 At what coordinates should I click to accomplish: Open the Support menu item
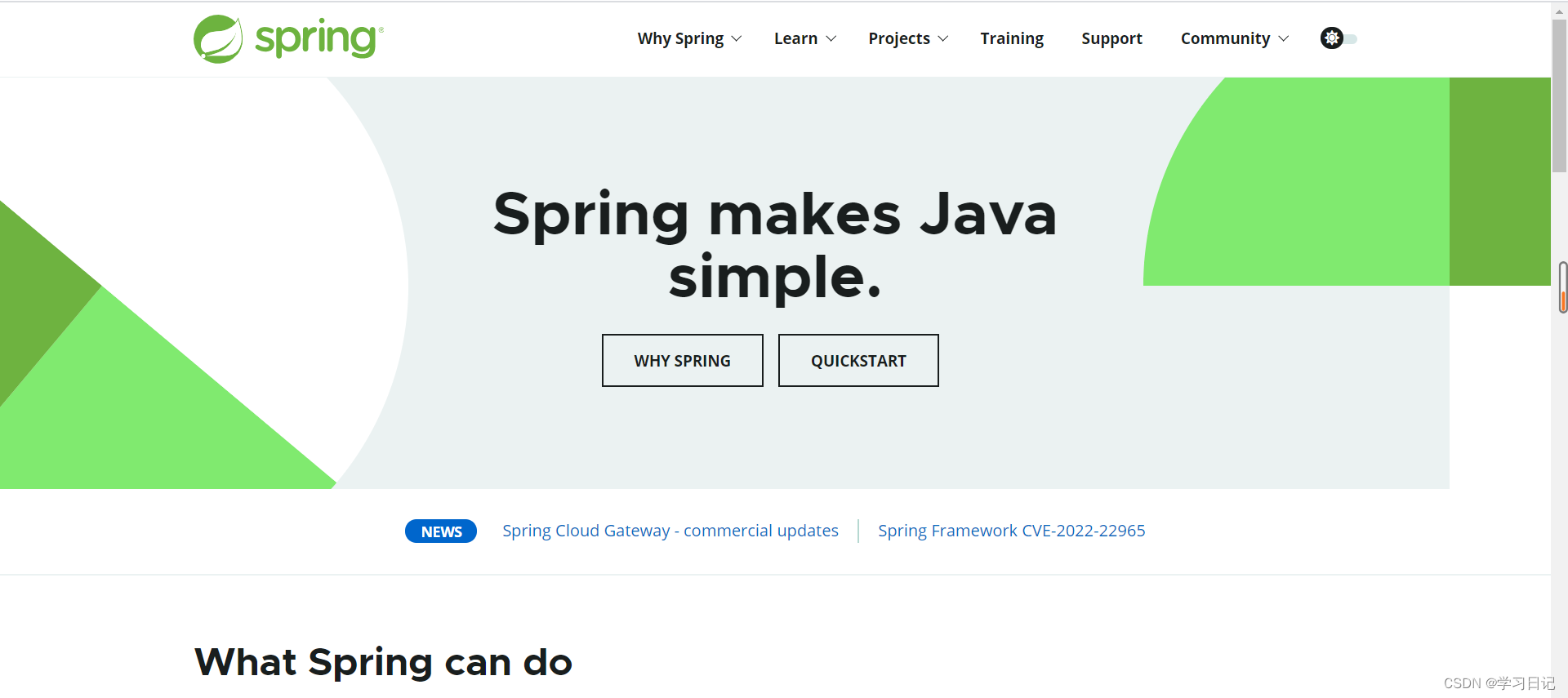(x=1111, y=38)
